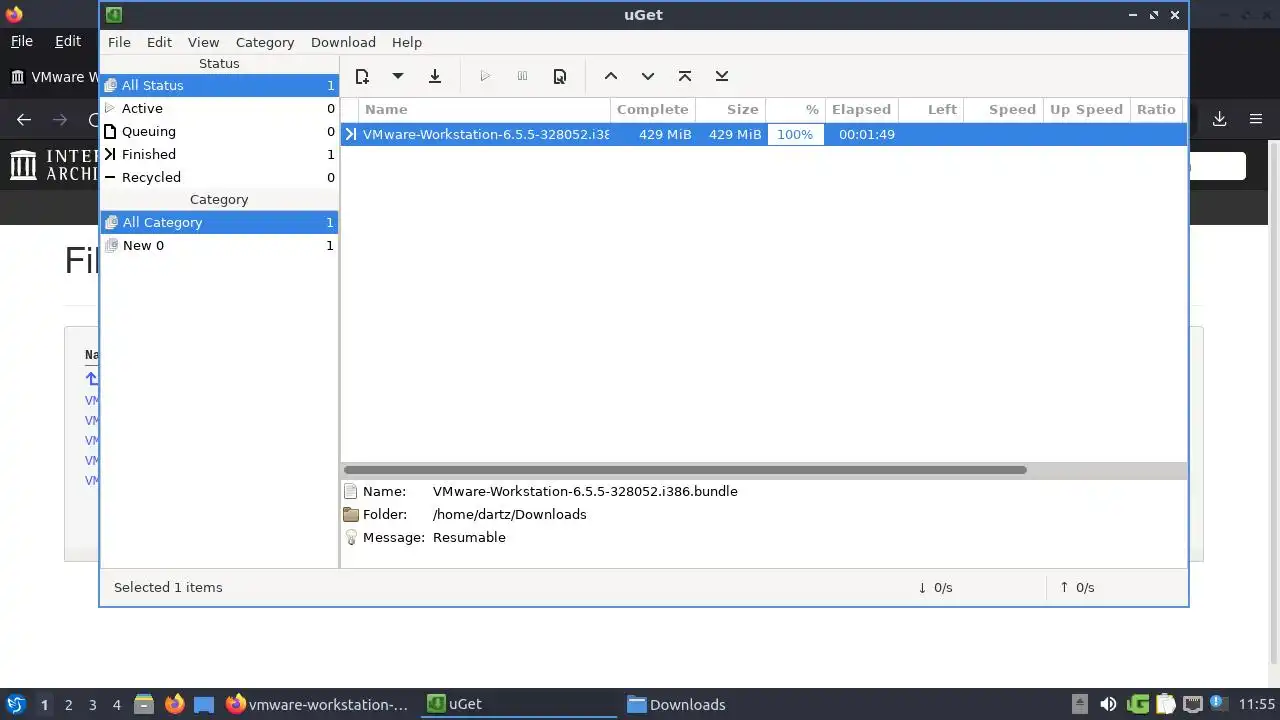
Task: Select the VMware-Workstation-6.5.5 download row
Action: [x=764, y=134]
